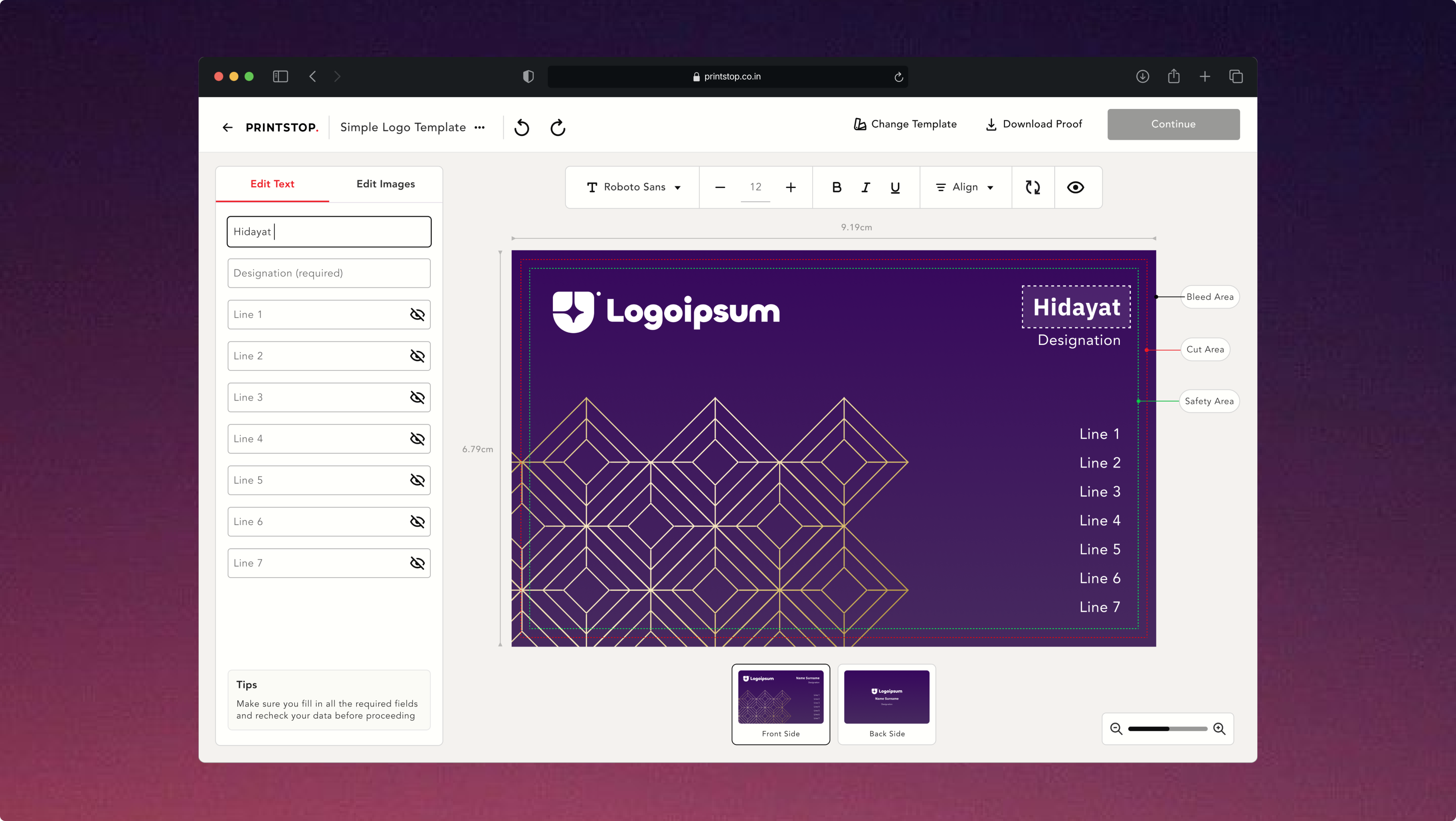The width and height of the screenshot is (1456, 821).
Task: Toggle visibility of Line 7
Action: [417, 563]
